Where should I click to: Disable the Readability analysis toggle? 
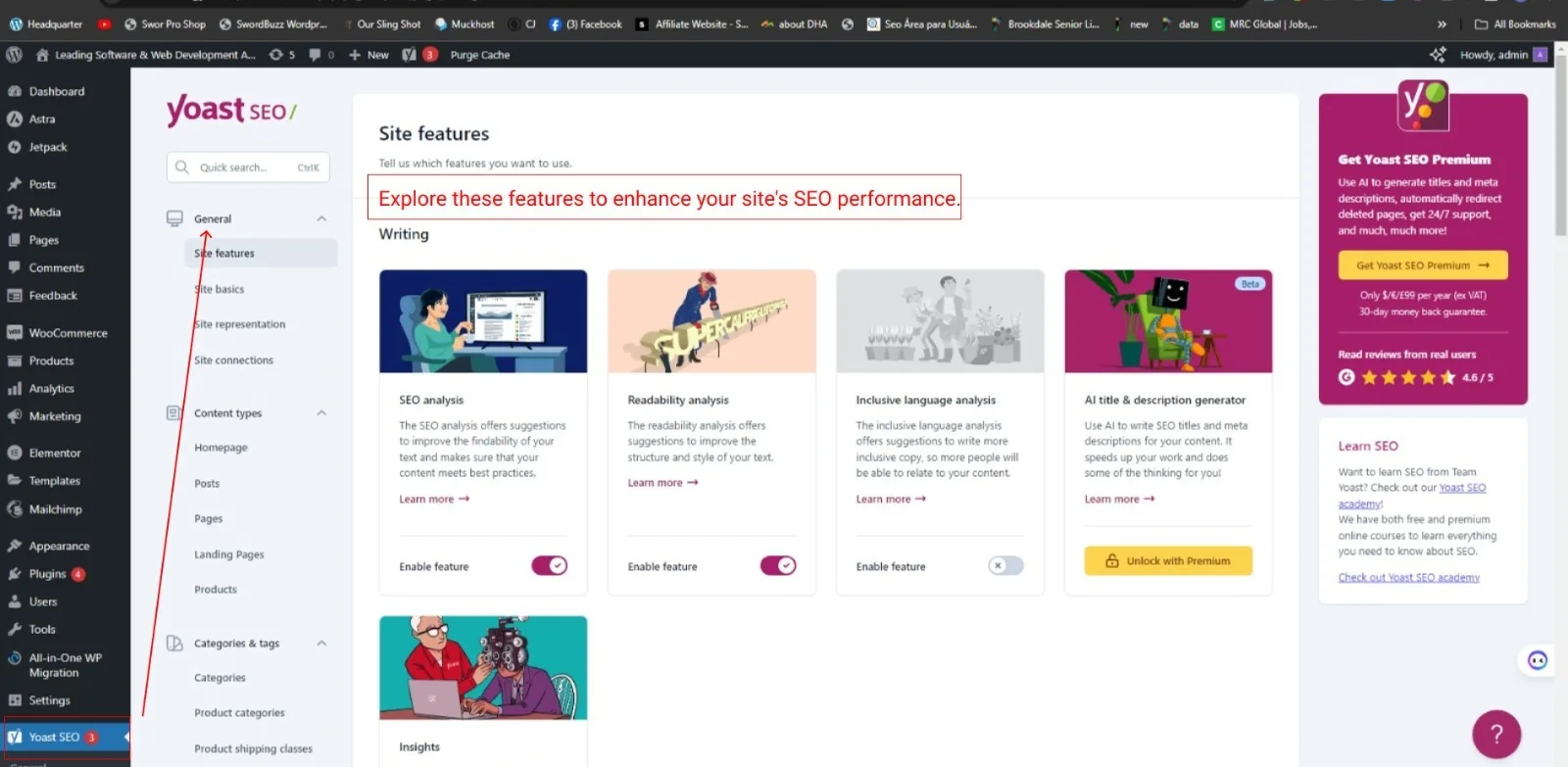click(778, 565)
